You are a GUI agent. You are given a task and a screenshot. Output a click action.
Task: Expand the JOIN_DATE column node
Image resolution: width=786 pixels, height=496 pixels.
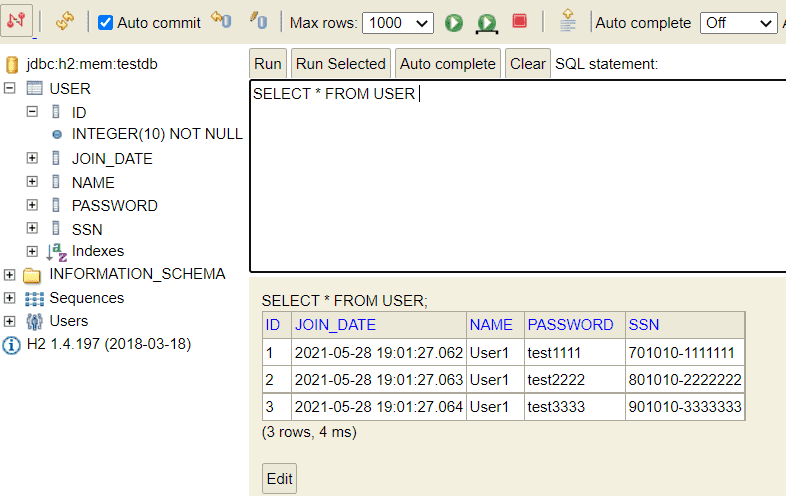coord(32,158)
